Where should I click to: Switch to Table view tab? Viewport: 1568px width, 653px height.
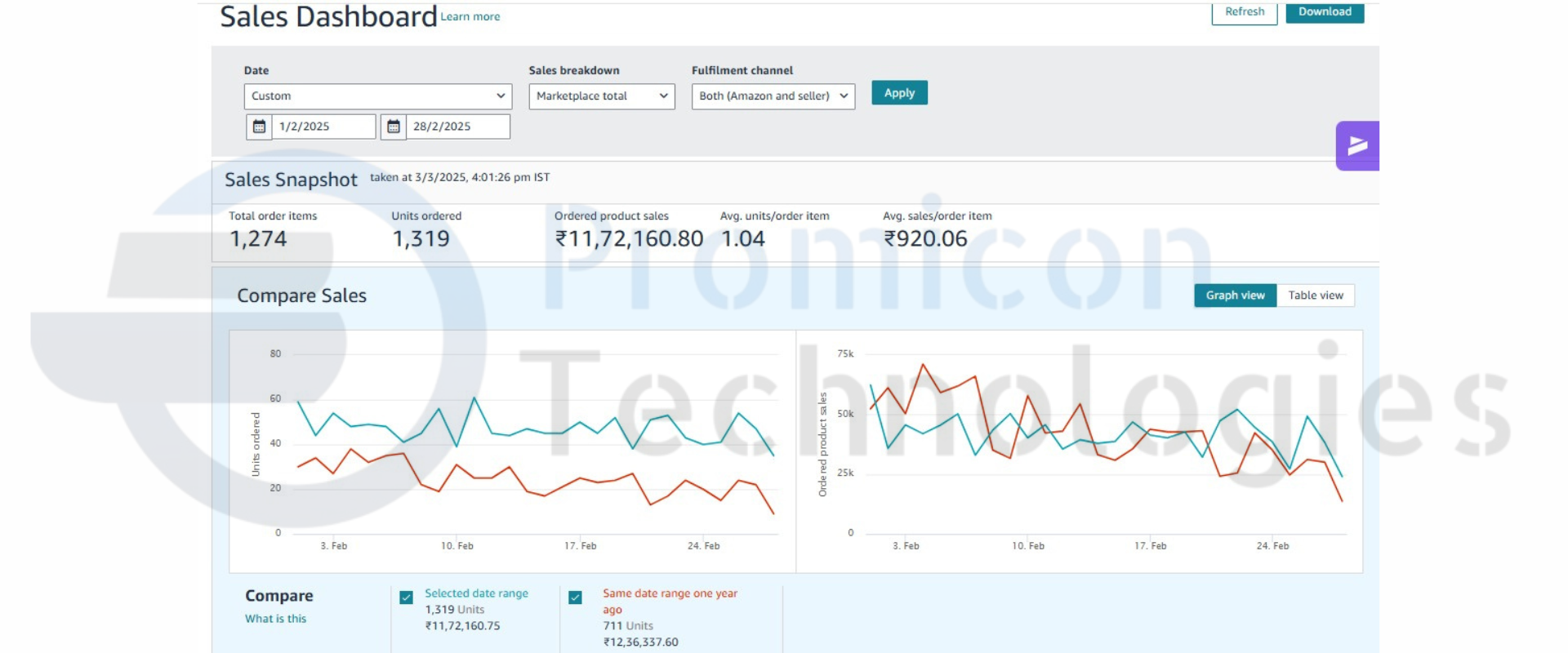(x=1315, y=295)
